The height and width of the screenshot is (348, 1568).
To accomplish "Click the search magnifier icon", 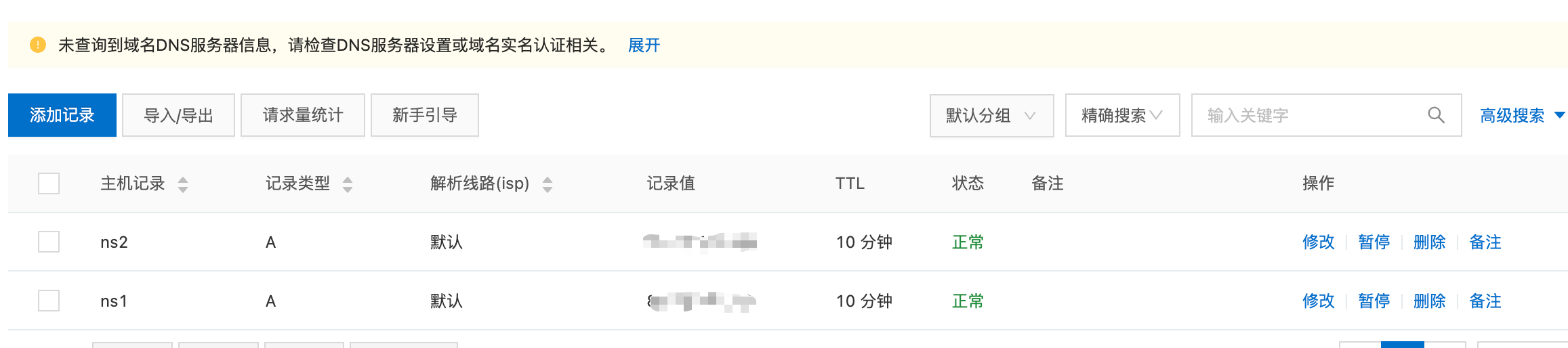I will 1436,115.
